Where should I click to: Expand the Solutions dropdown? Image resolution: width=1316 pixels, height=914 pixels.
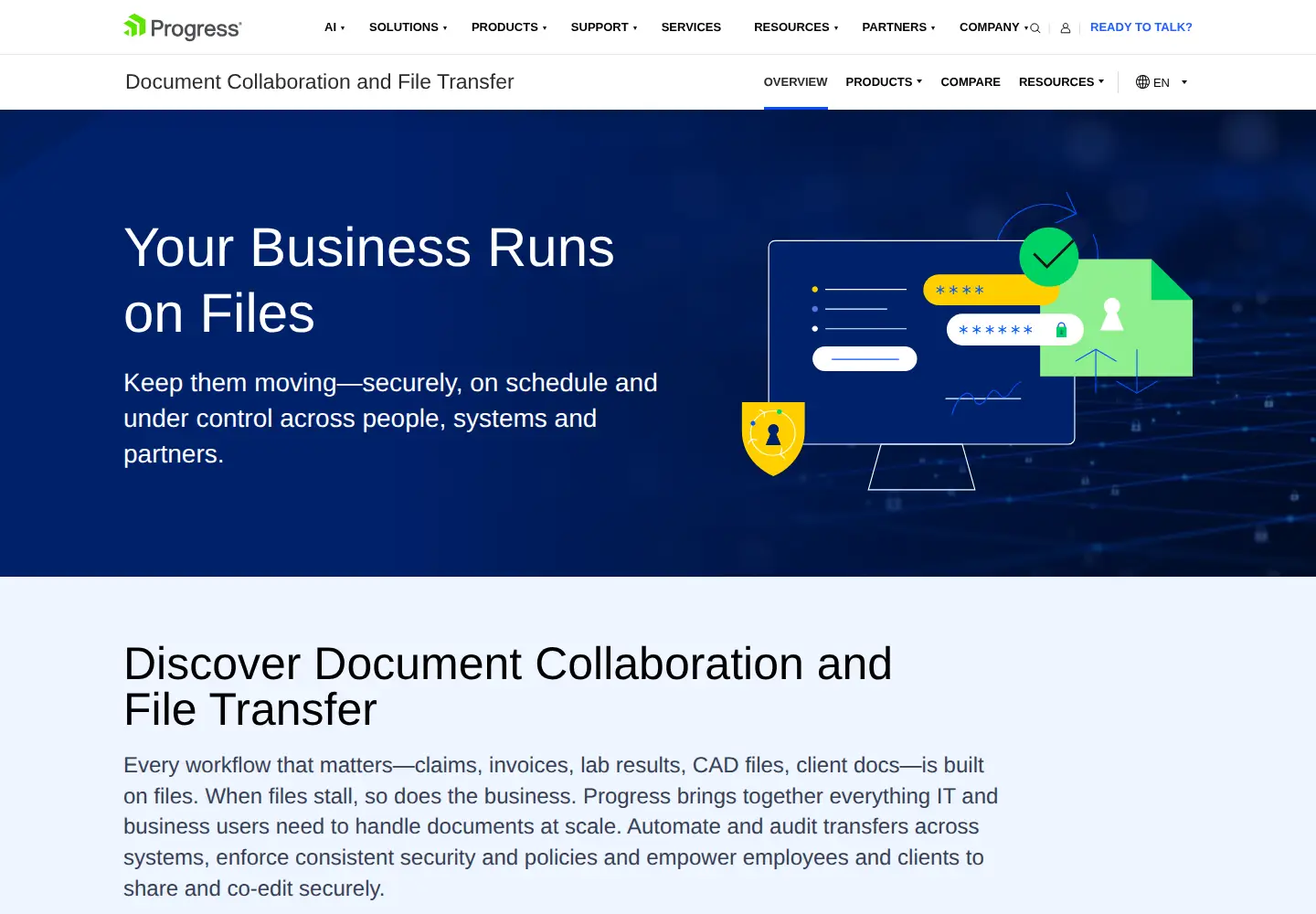click(x=408, y=27)
